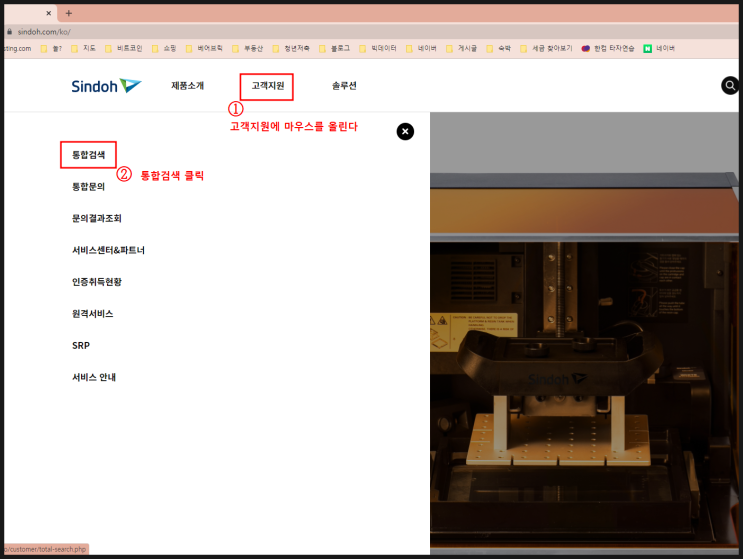Image resolution: width=743 pixels, height=559 pixels.
Task: Select SRP menu entry
Action: tap(81, 345)
